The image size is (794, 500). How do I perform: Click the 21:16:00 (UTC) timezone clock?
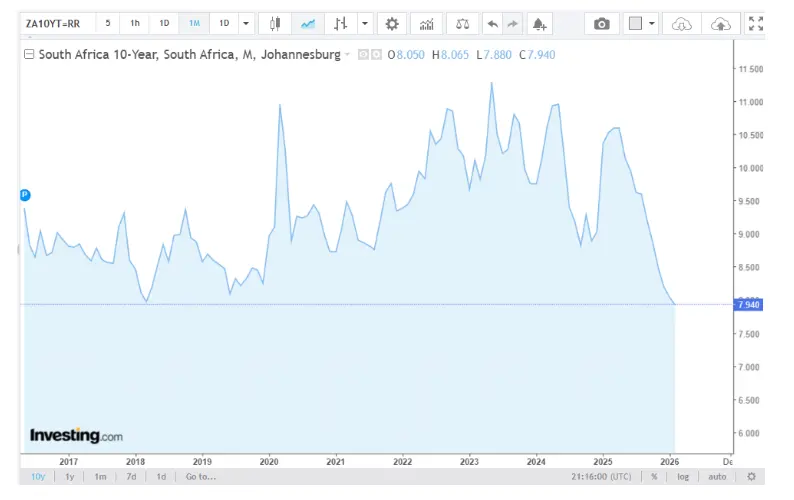(x=601, y=477)
